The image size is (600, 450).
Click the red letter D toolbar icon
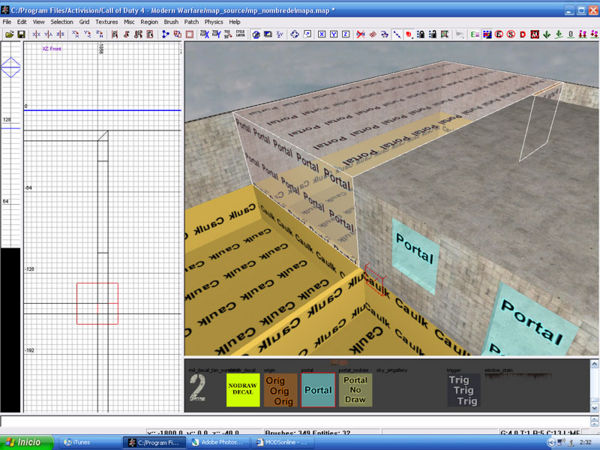pyautogui.click(x=523, y=34)
